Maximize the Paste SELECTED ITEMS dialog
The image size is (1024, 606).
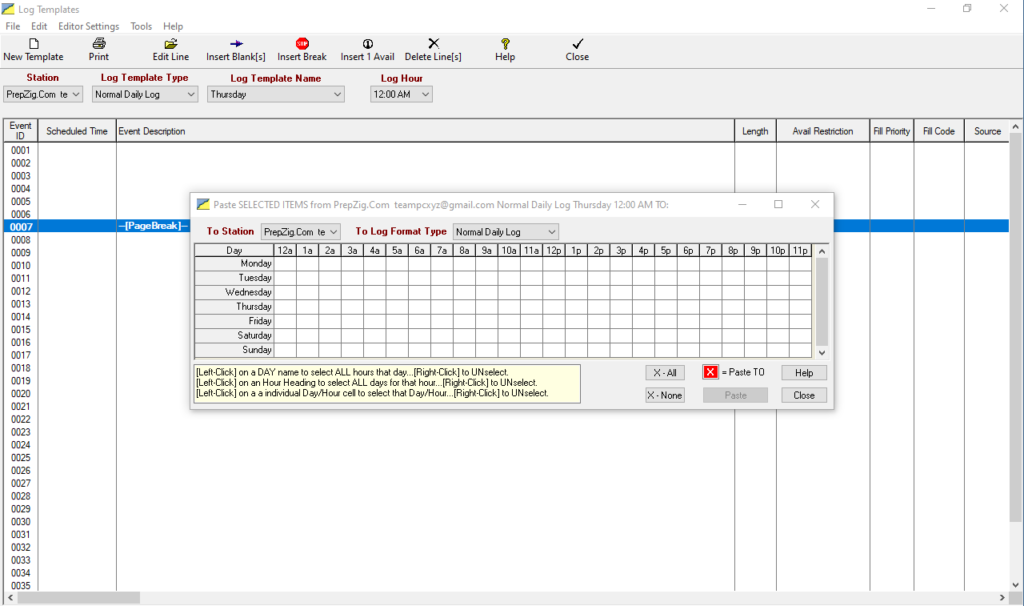coord(778,204)
